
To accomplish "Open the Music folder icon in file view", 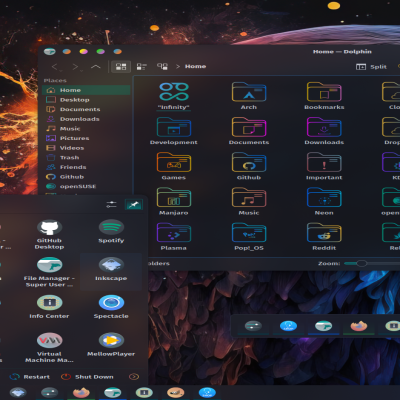I will coord(249,202).
